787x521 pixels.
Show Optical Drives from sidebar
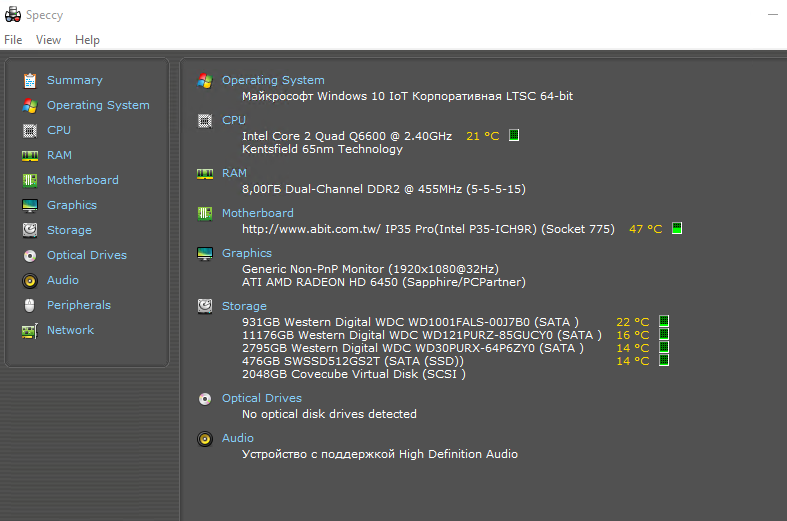click(87, 255)
